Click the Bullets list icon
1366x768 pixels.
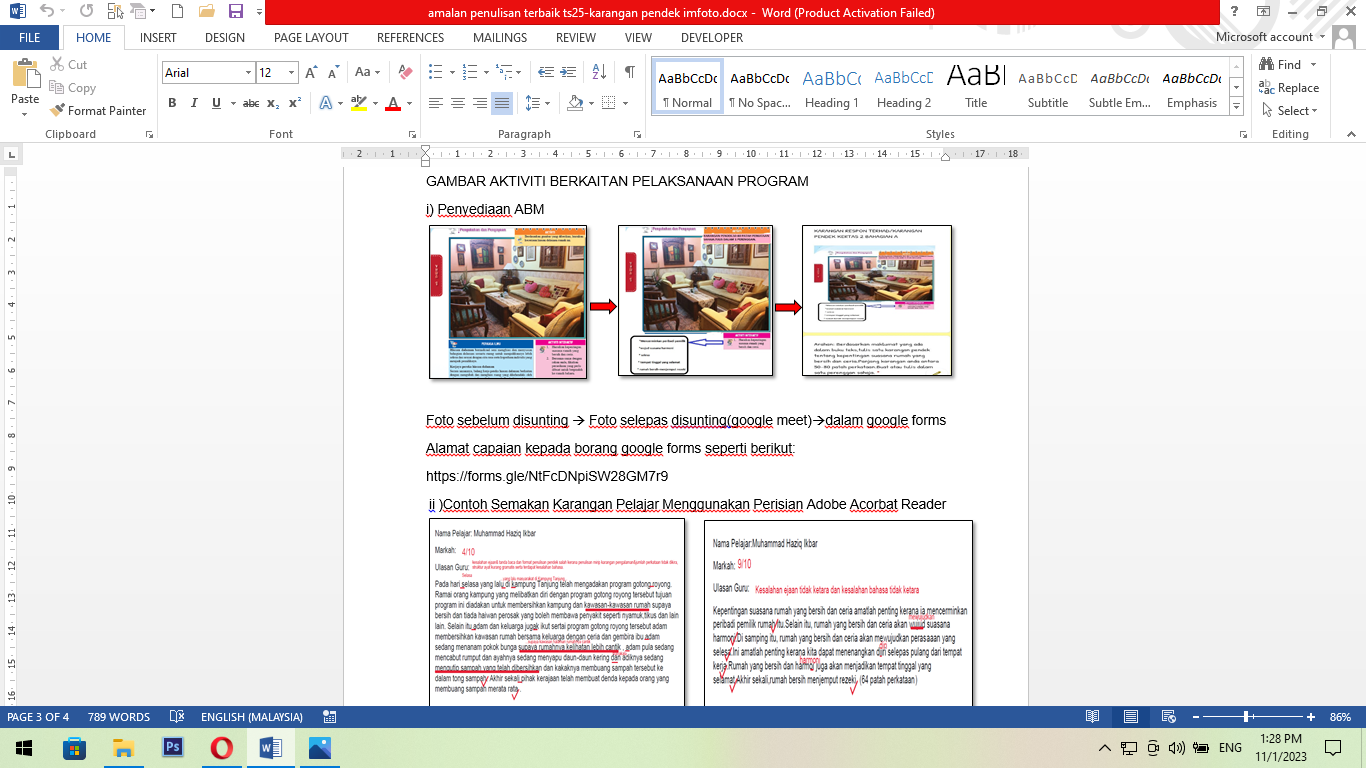pyautogui.click(x=436, y=72)
